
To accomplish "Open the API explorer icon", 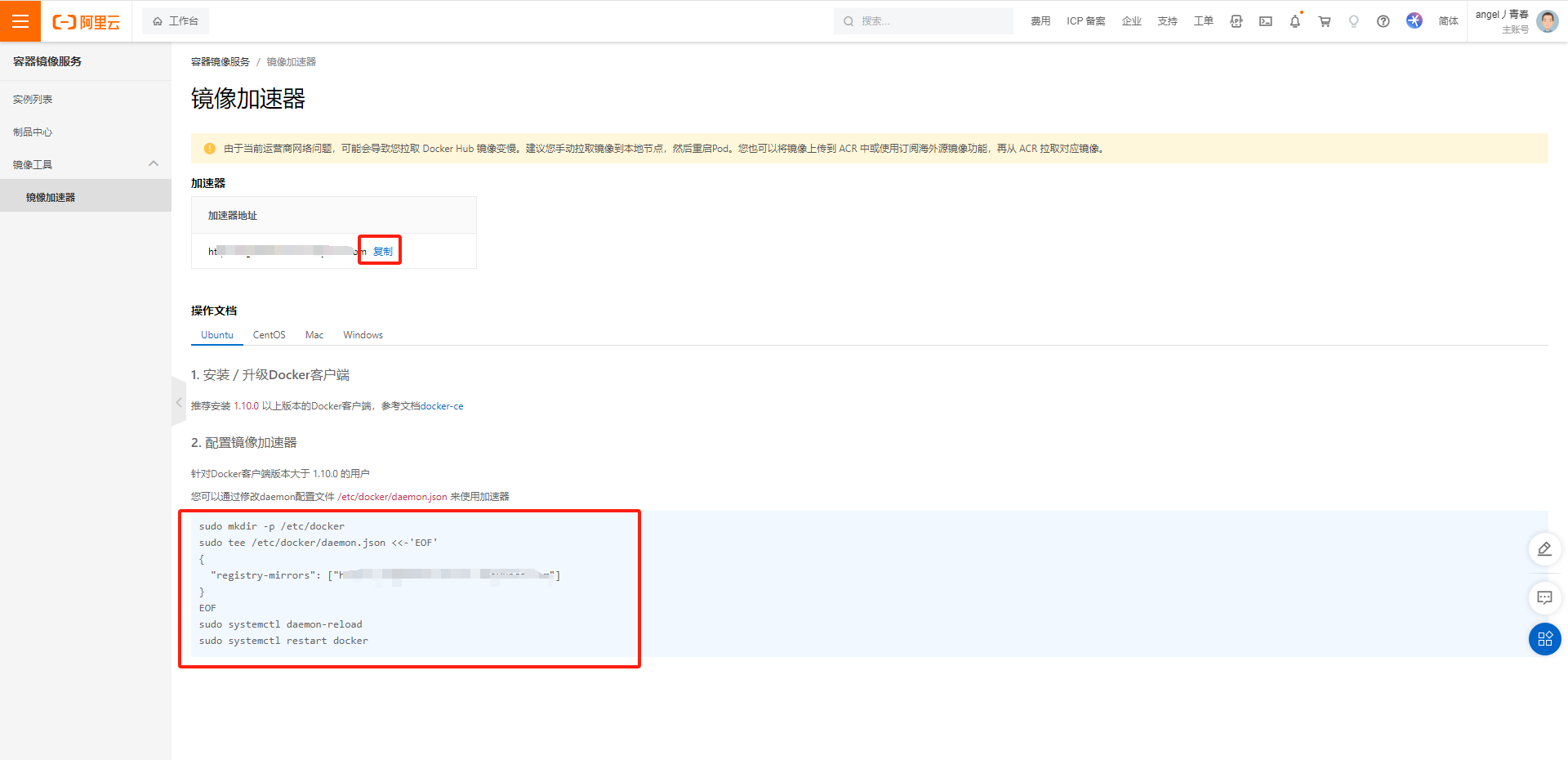I will [x=1236, y=21].
